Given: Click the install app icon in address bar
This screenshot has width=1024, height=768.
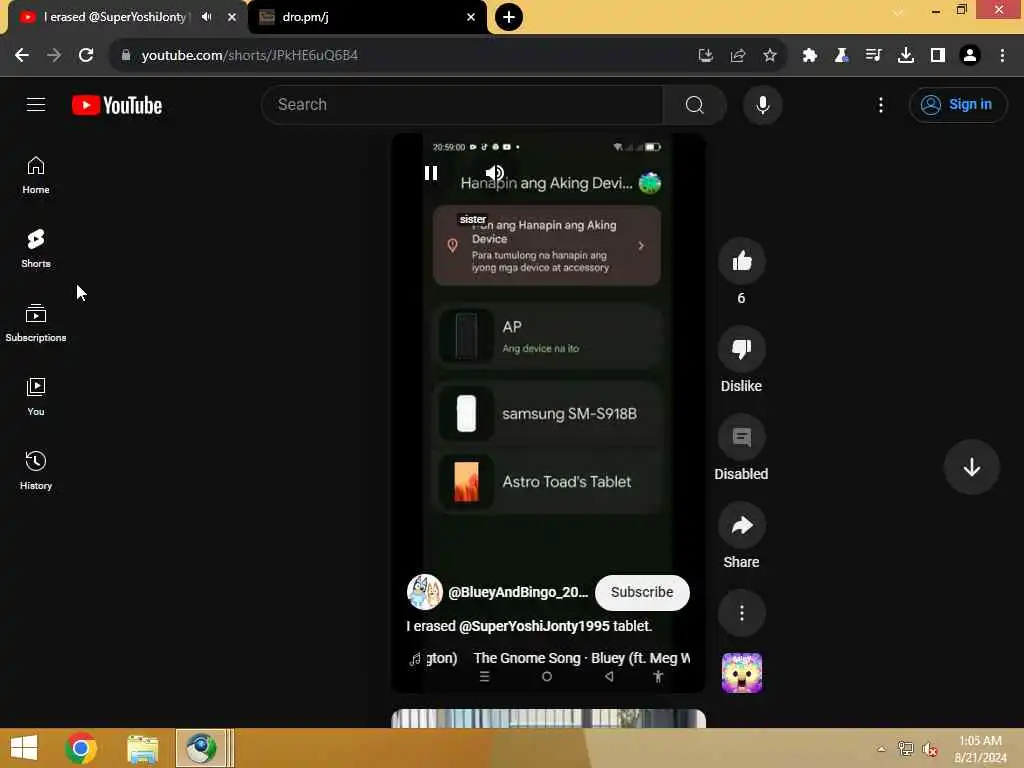Looking at the screenshot, I should (705, 55).
